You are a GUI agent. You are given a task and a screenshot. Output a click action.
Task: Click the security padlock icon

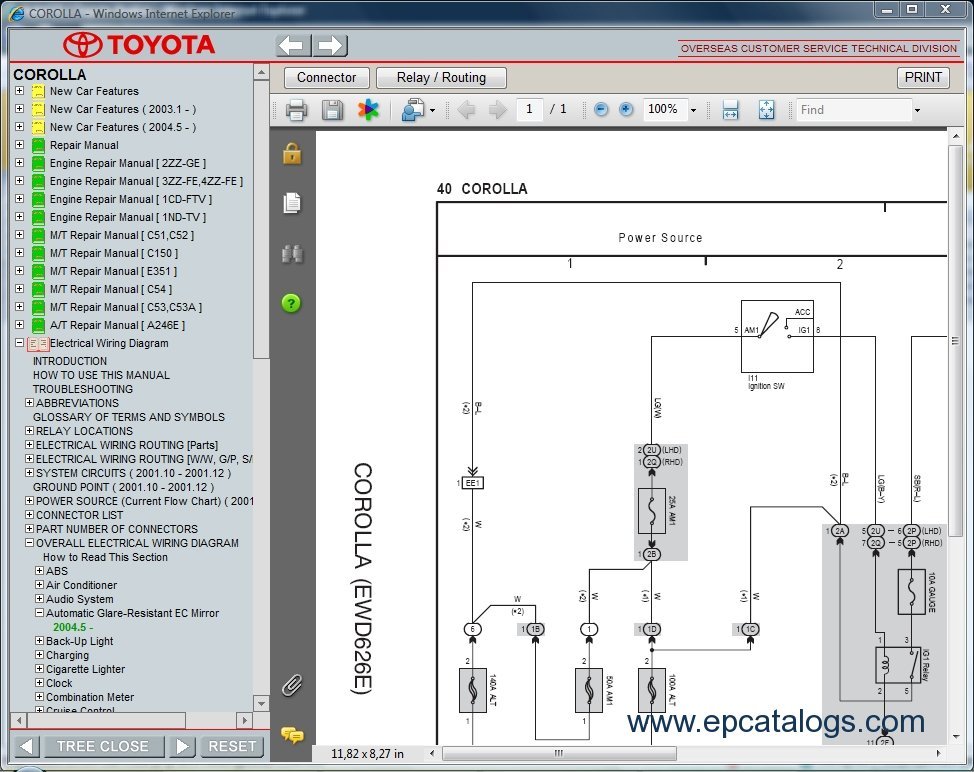[292, 153]
